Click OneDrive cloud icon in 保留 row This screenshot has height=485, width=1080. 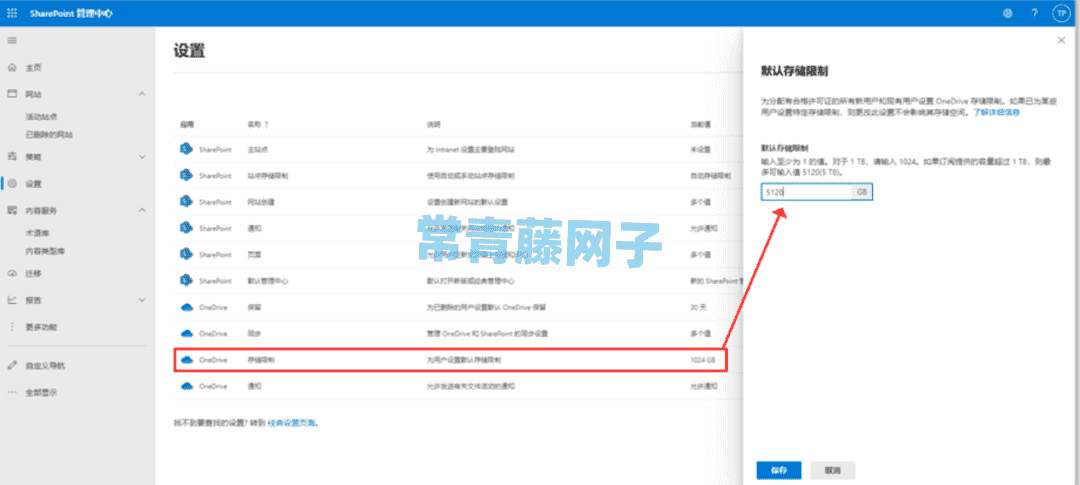point(185,307)
